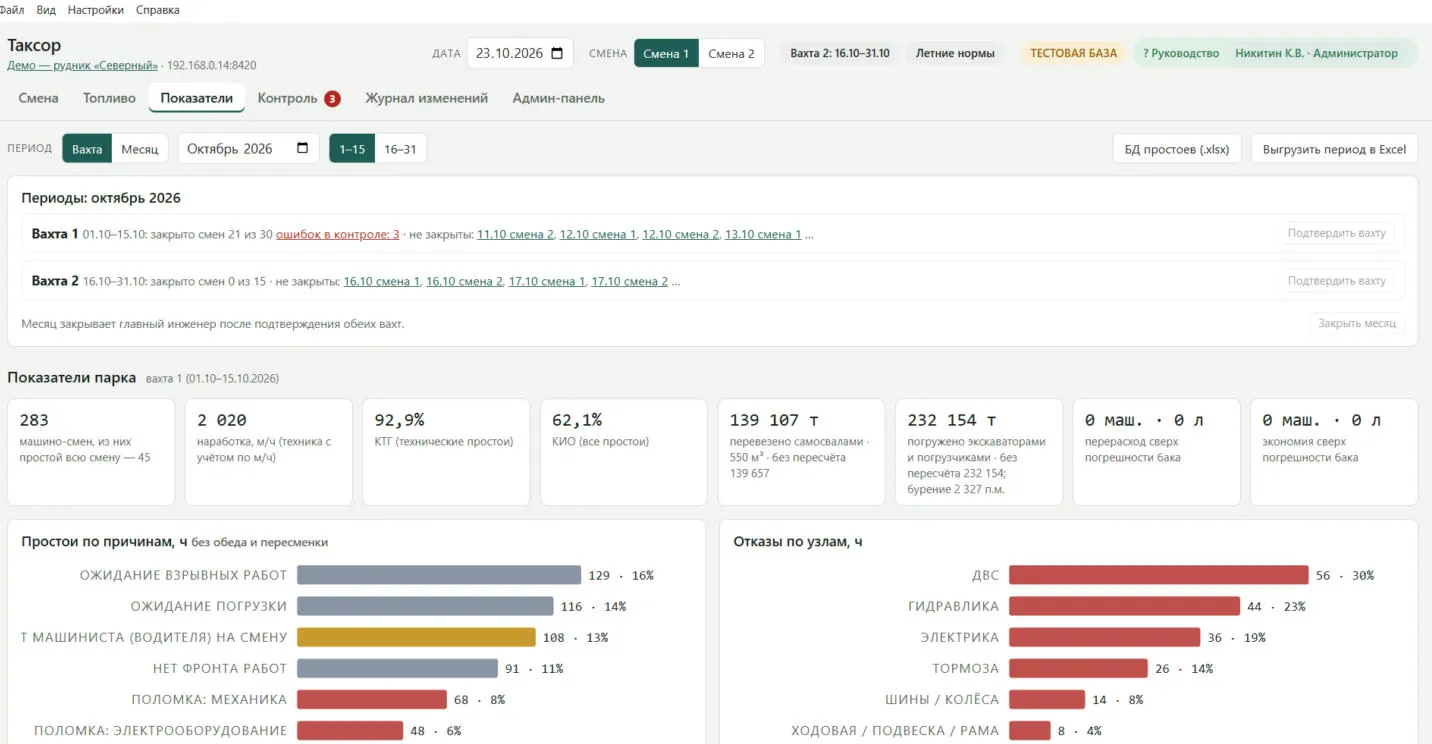Open the calendar icon beside Октябрь 2026
1432x744 pixels.
click(303, 149)
